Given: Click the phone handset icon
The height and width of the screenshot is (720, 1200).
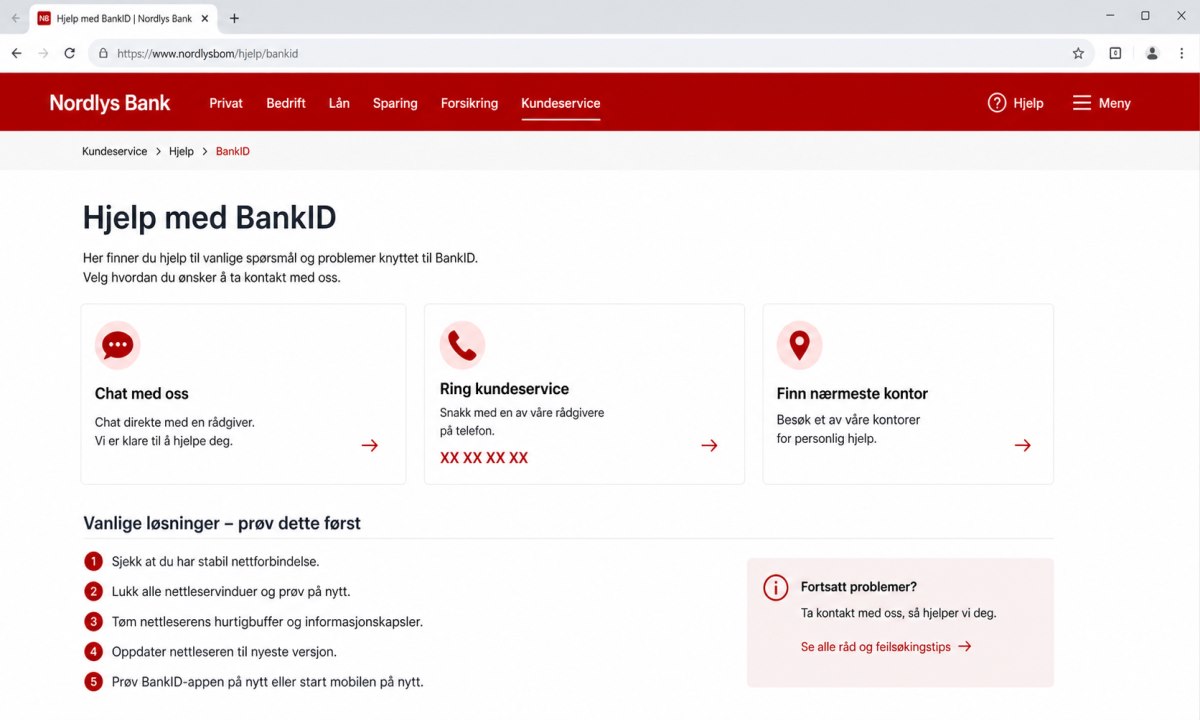Looking at the screenshot, I should coord(462,346).
